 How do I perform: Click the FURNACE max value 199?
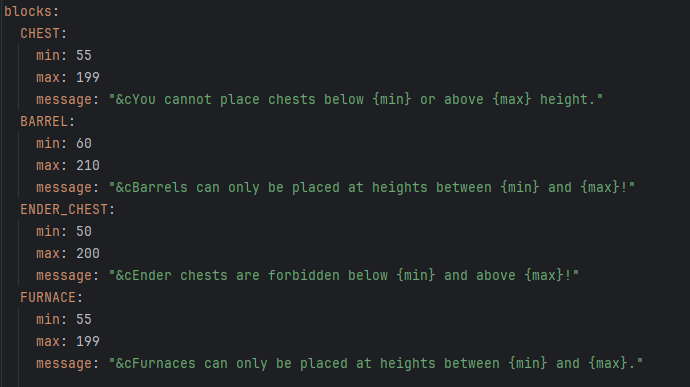88,342
